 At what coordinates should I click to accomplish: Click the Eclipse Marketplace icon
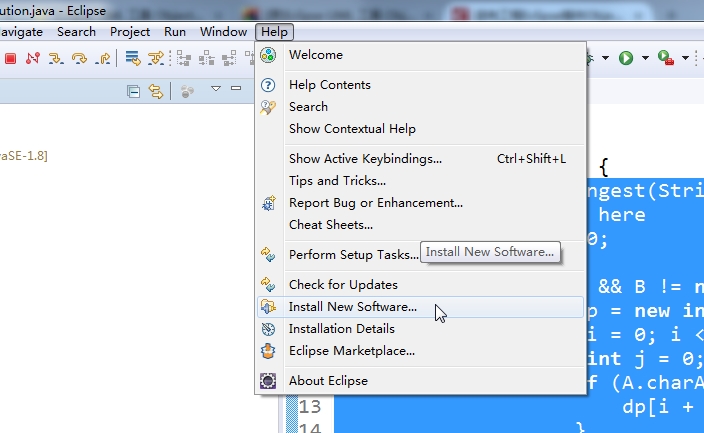(x=268, y=351)
